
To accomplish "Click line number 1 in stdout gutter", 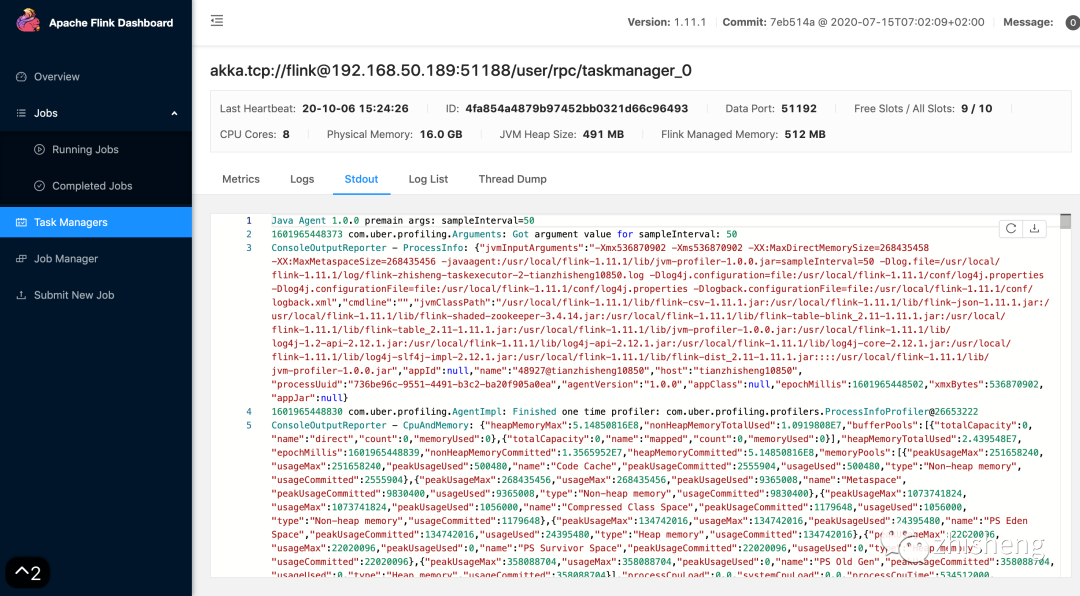I will click(x=249, y=220).
